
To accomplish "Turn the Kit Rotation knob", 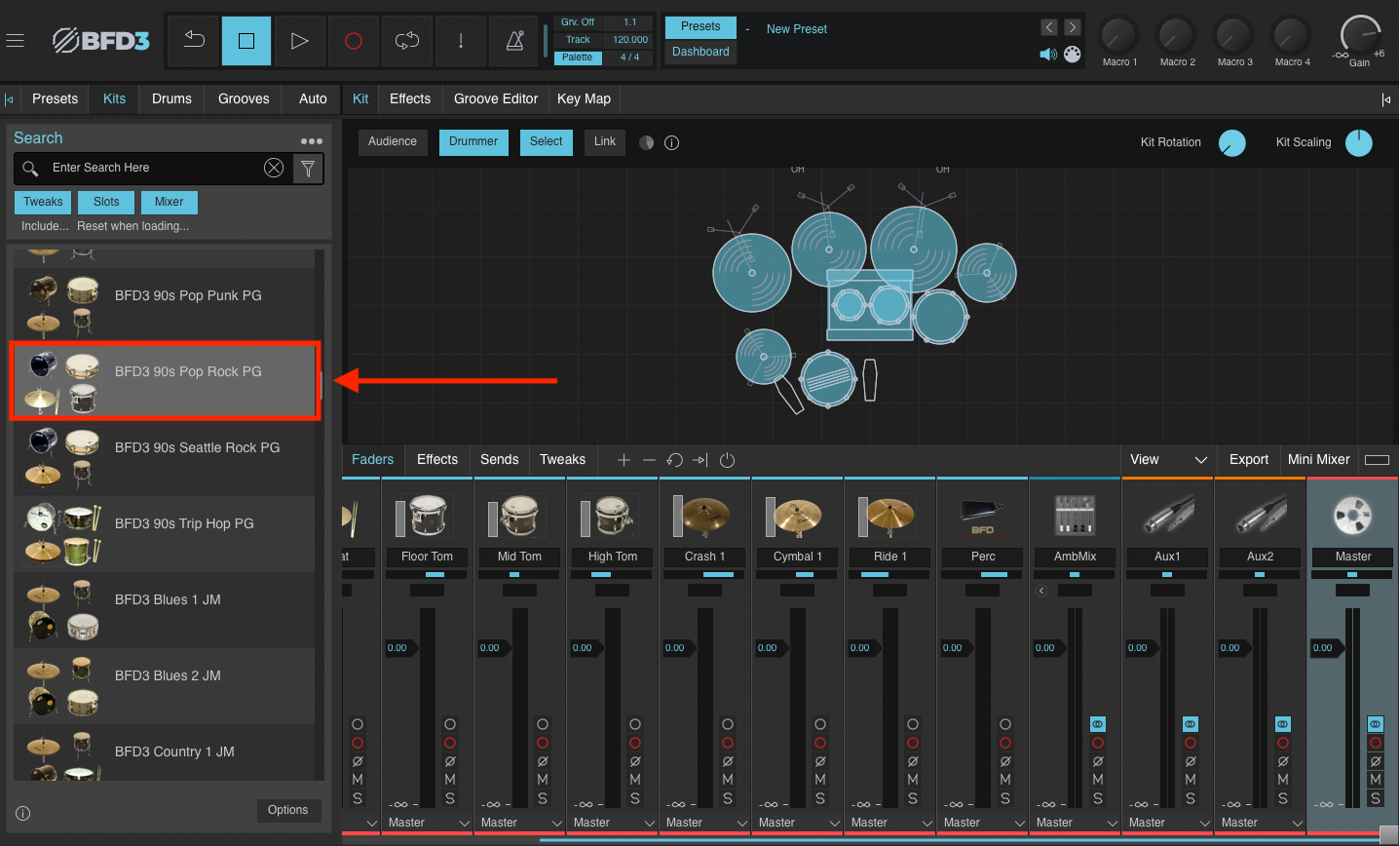I will tap(1232, 143).
